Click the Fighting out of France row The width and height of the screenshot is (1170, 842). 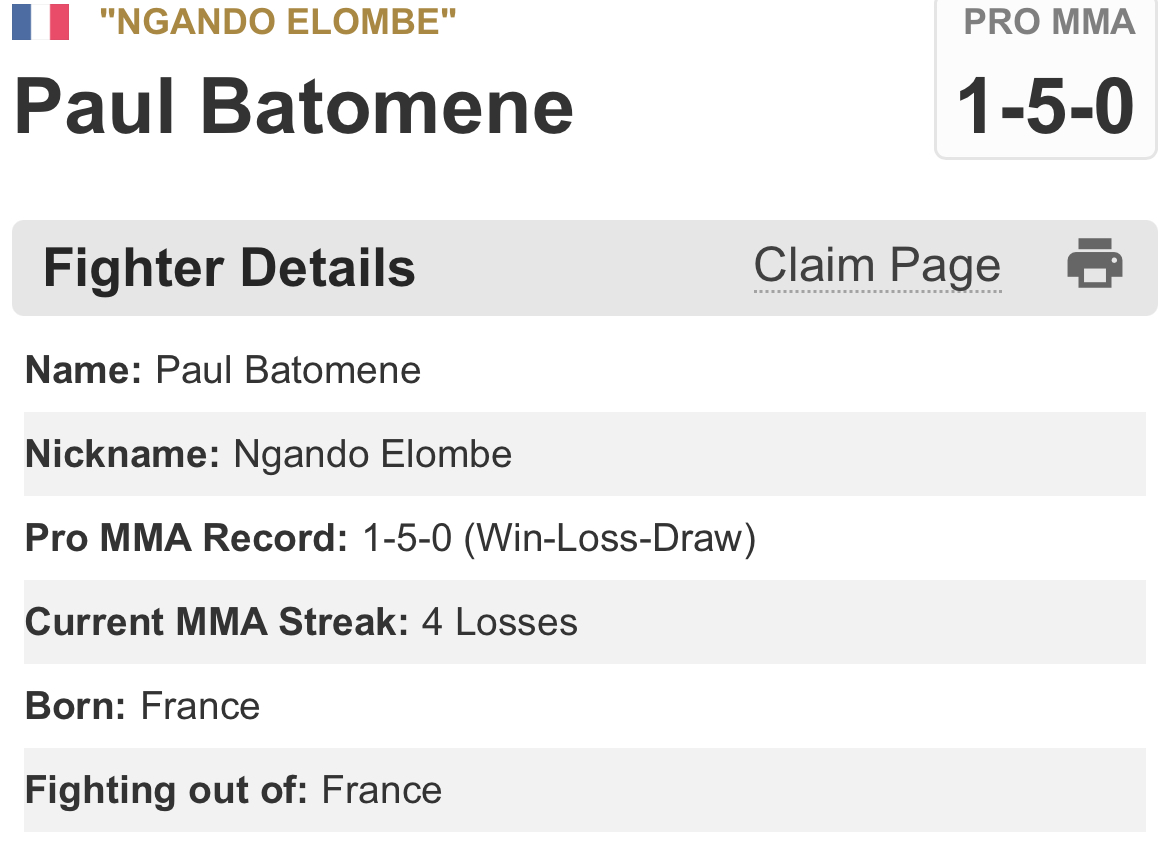pyautogui.click(x=584, y=791)
